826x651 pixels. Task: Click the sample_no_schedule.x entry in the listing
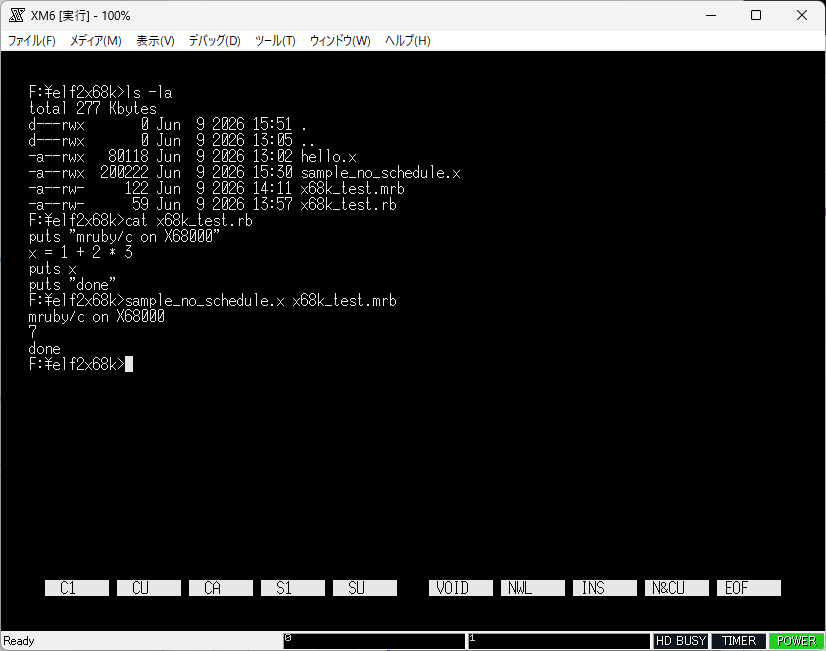point(380,173)
